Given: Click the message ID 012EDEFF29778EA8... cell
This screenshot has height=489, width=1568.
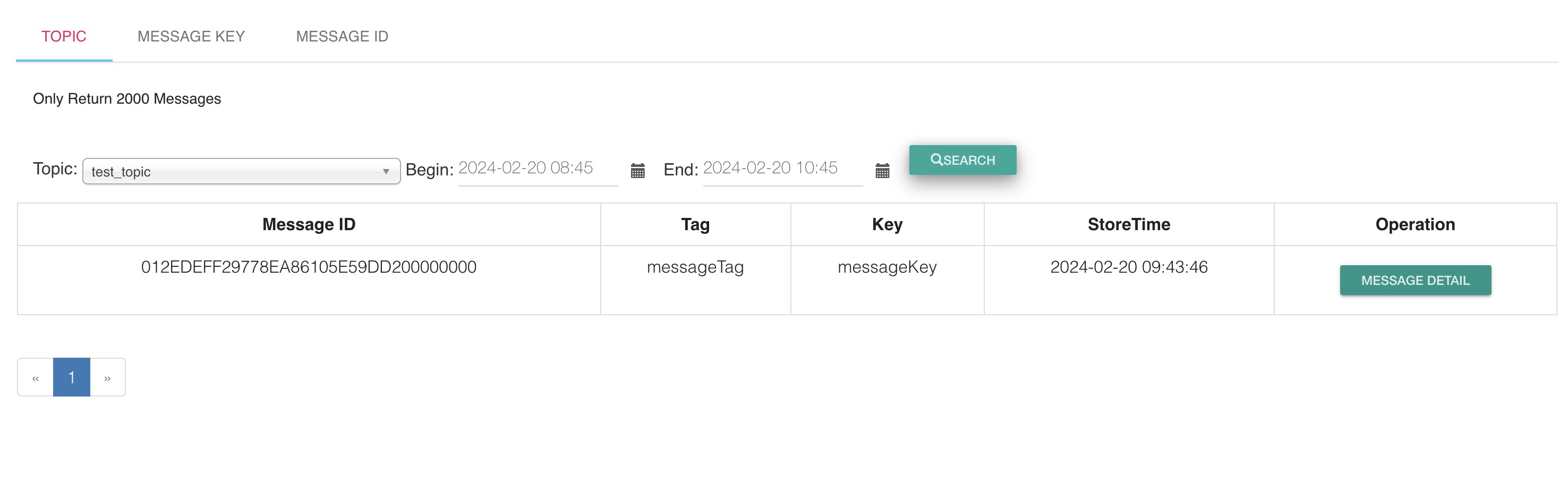Looking at the screenshot, I should 309,267.
